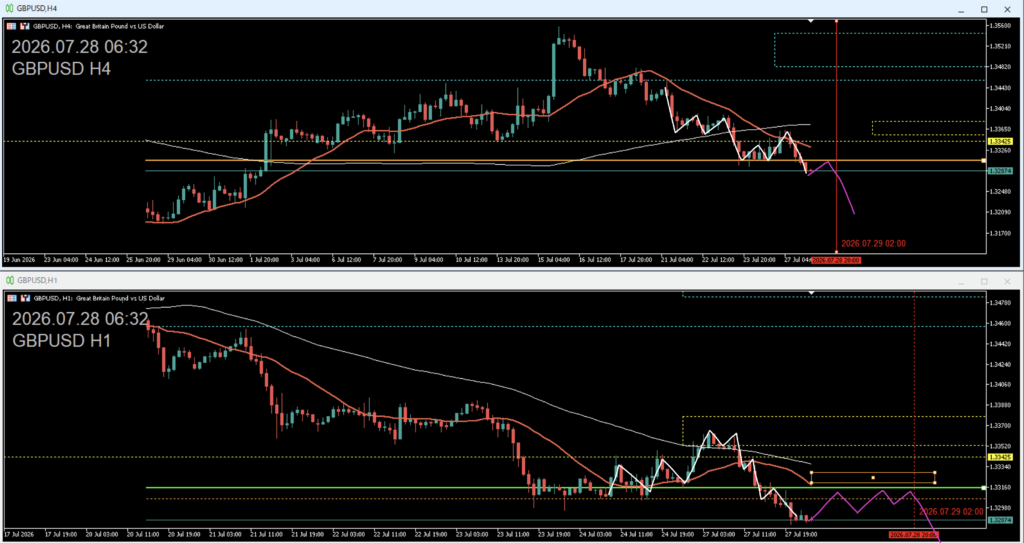1024x543 pixels.
Task: Click the red date label on H1 time axis
Action: (914, 535)
